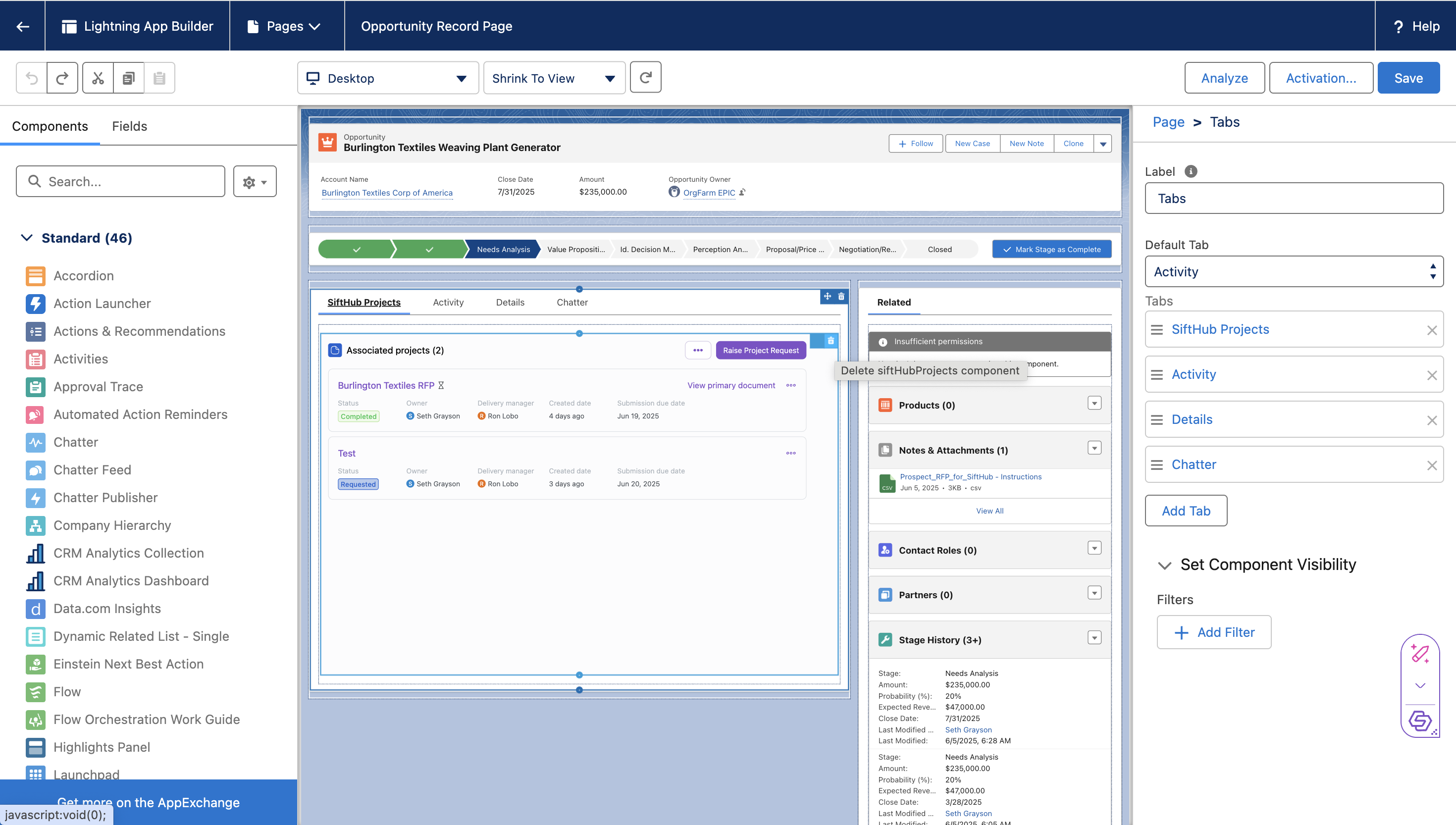Click the canvas refresh icon
The height and width of the screenshot is (825, 1456).
pyautogui.click(x=645, y=78)
